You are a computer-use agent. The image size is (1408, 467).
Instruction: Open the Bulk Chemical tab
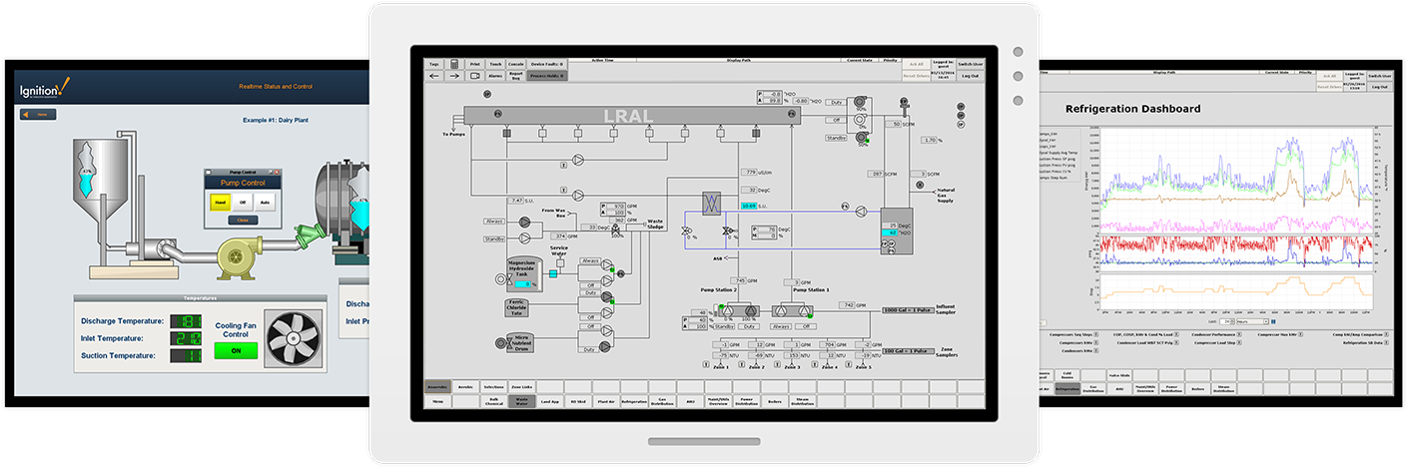pos(494,401)
